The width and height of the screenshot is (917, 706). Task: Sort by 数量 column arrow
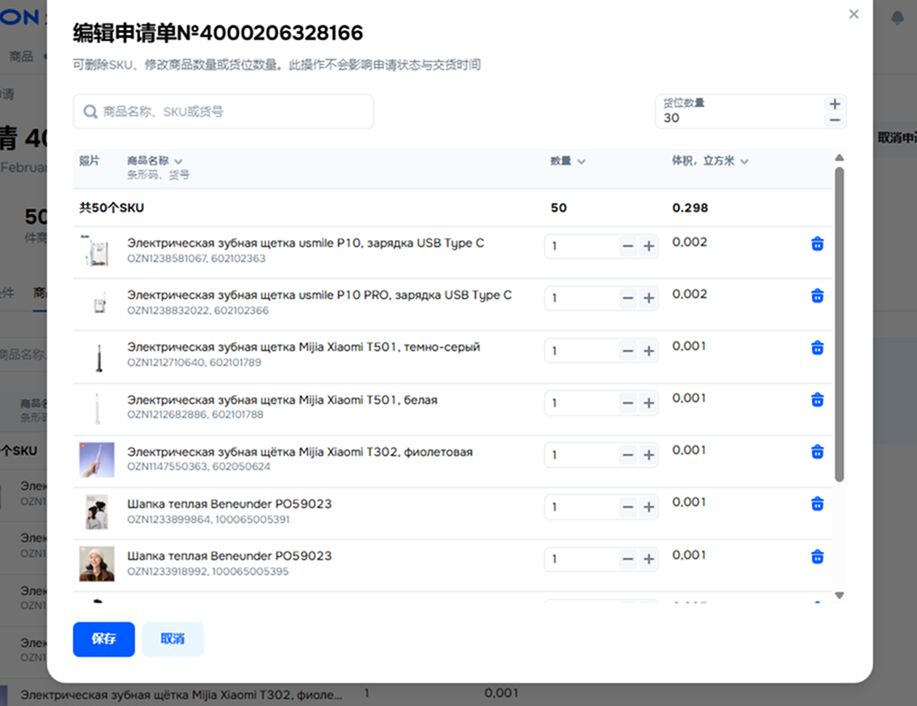581,161
